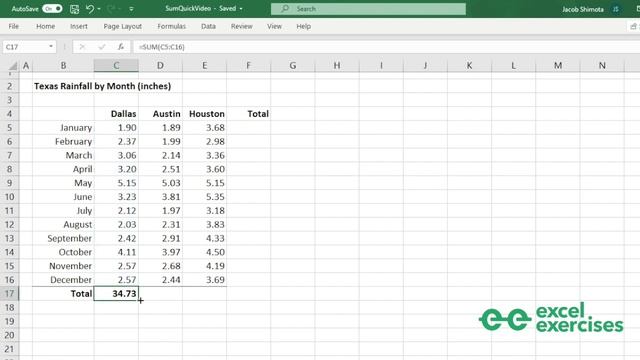Image resolution: width=640 pixels, height=360 pixels.
Task: Click the title cell 'Texas Rainfall by Month (inches)'
Action: 102,86
